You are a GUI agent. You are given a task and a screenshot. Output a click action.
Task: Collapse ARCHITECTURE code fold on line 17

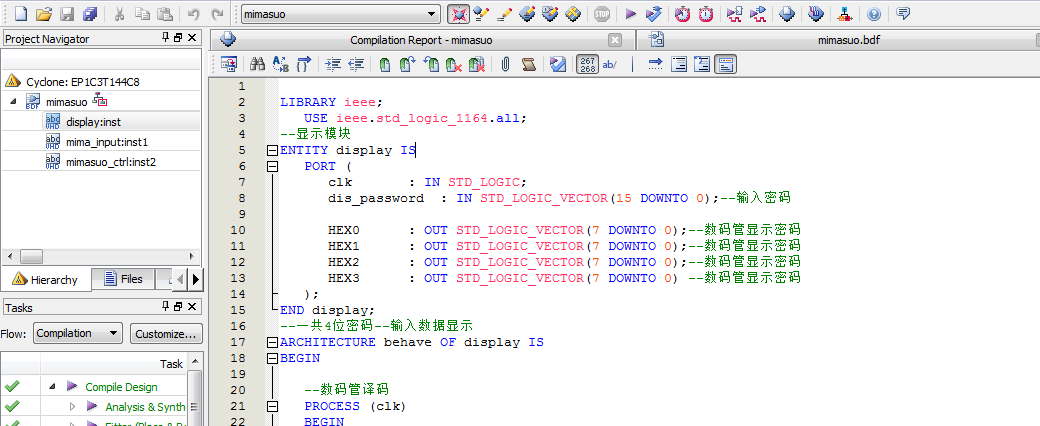(271, 342)
